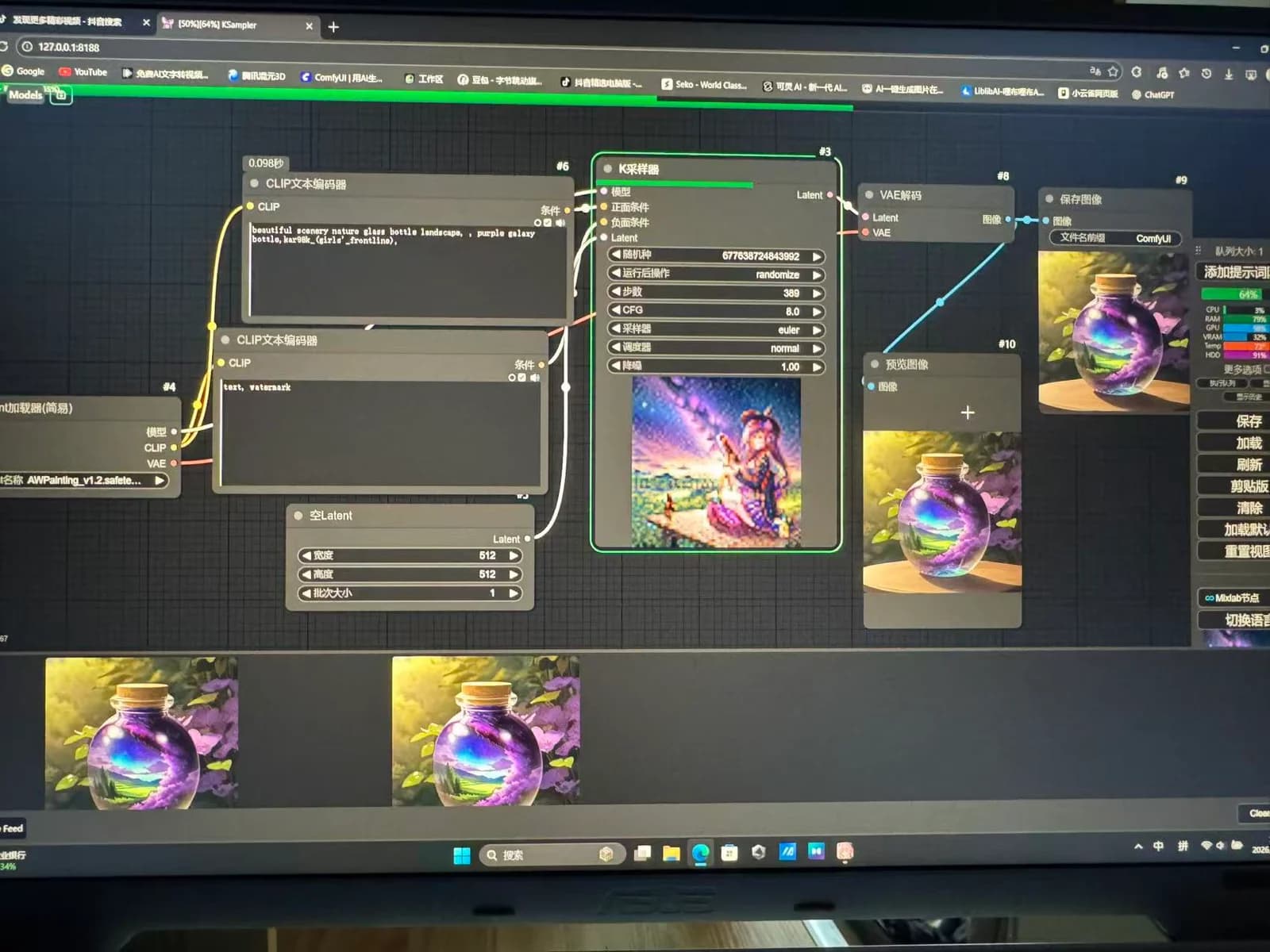This screenshot has width=1270, height=952.
Task: Collapse the VAE解码 node via its dot
Action: (869, 194)
